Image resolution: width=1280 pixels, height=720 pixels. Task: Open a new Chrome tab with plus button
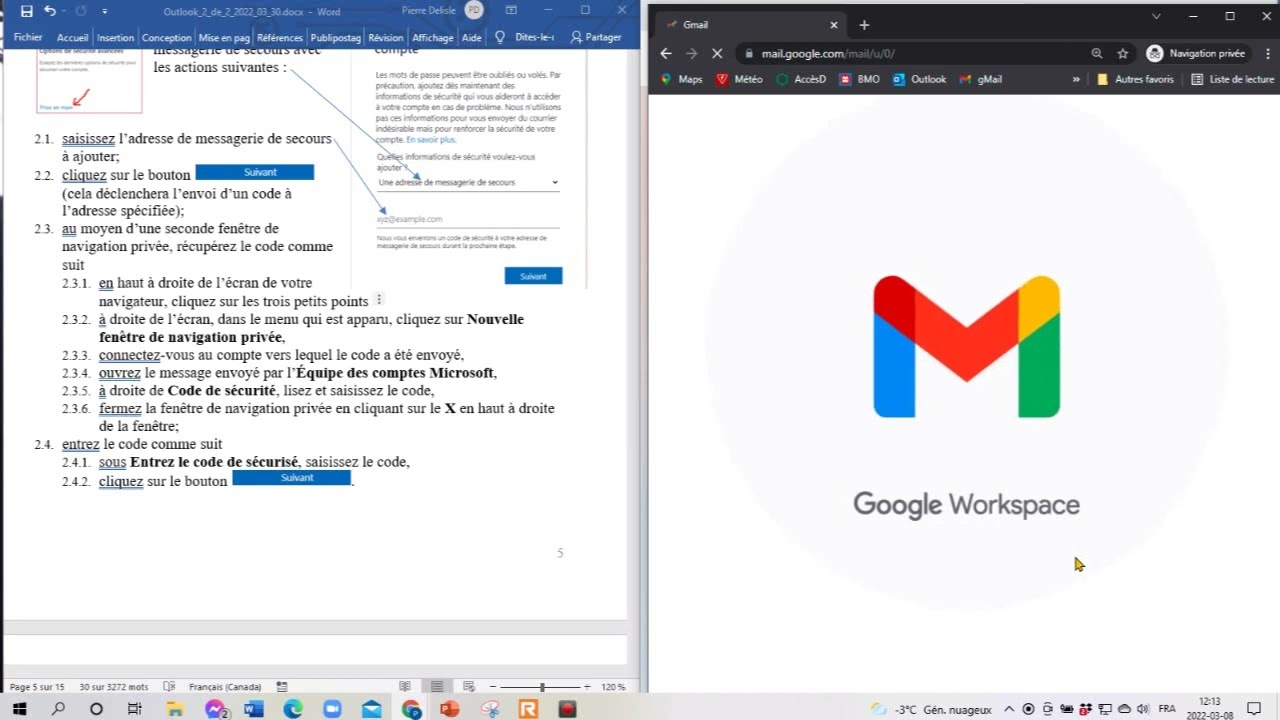[865, 25]
